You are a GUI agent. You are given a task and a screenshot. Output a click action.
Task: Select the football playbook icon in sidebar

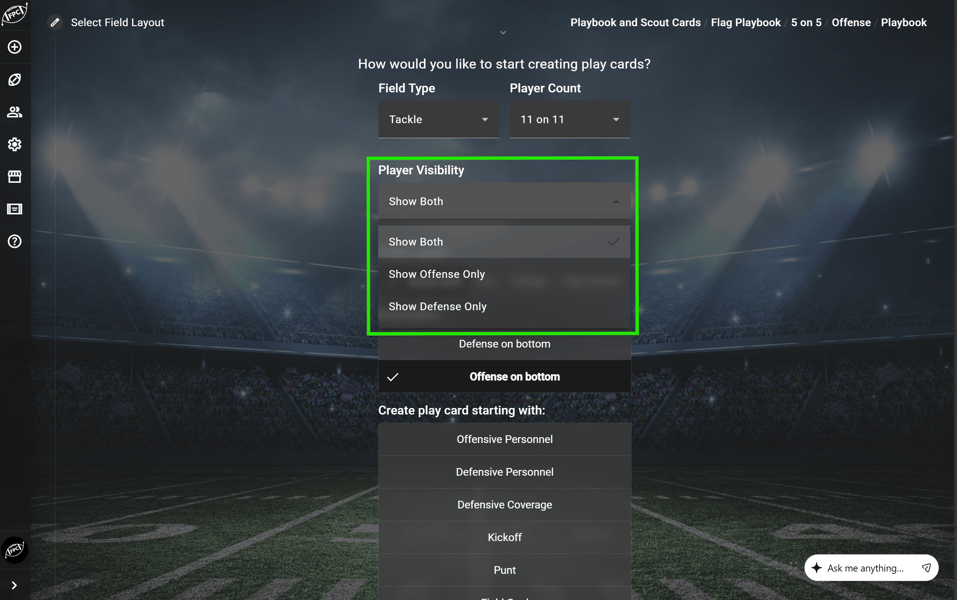pyautogui.click(x=14, y=79)
